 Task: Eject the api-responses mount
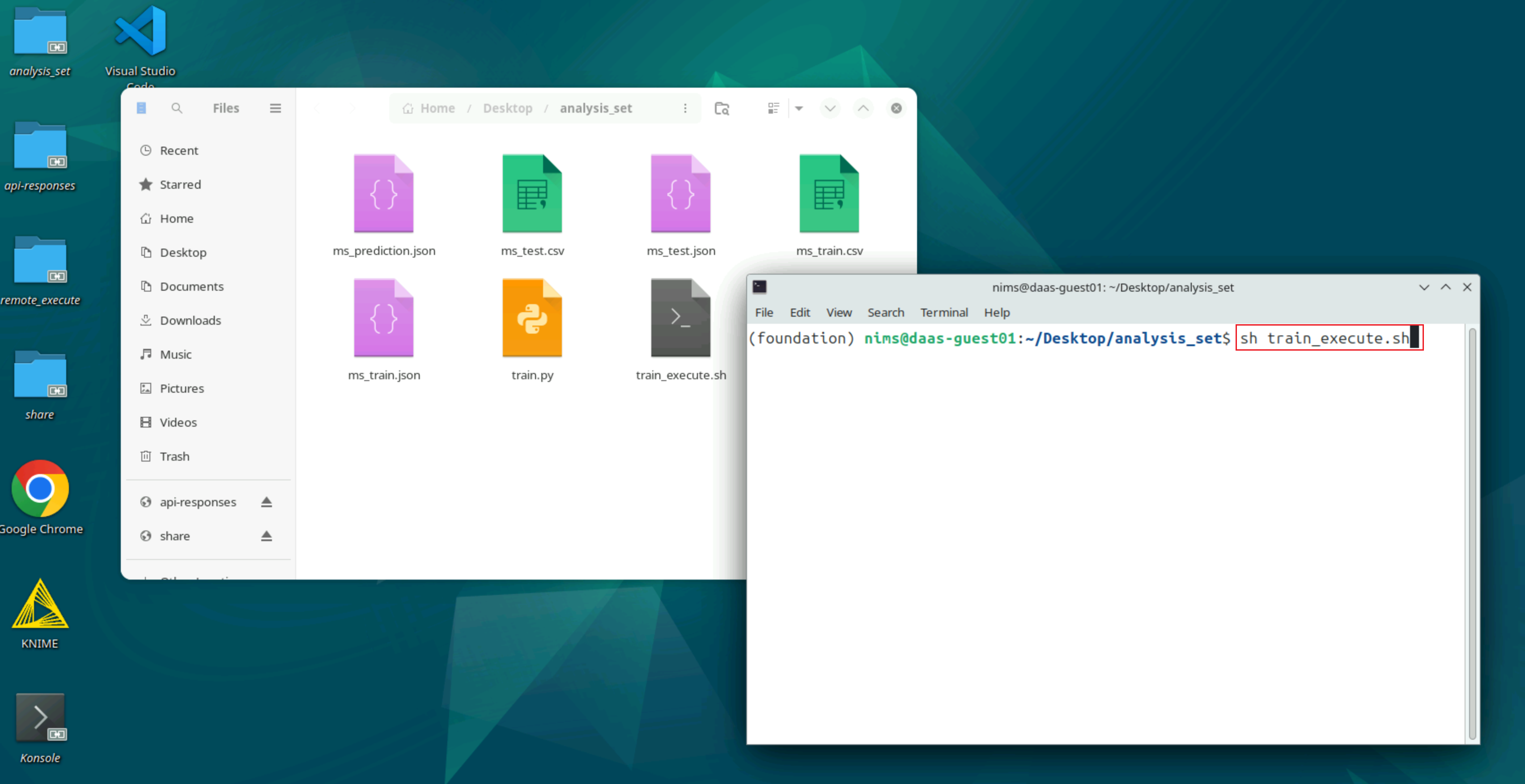pos(267,502)
